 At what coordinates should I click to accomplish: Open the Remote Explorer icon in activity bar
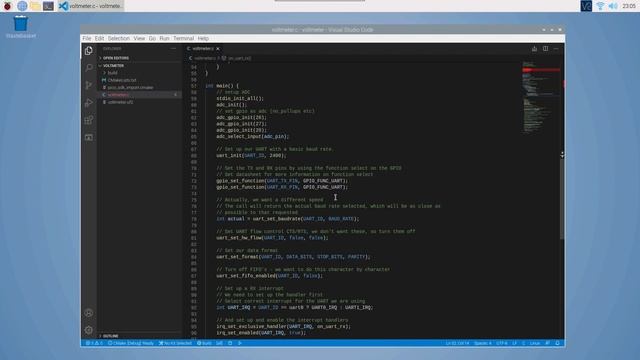coord(89,138)
